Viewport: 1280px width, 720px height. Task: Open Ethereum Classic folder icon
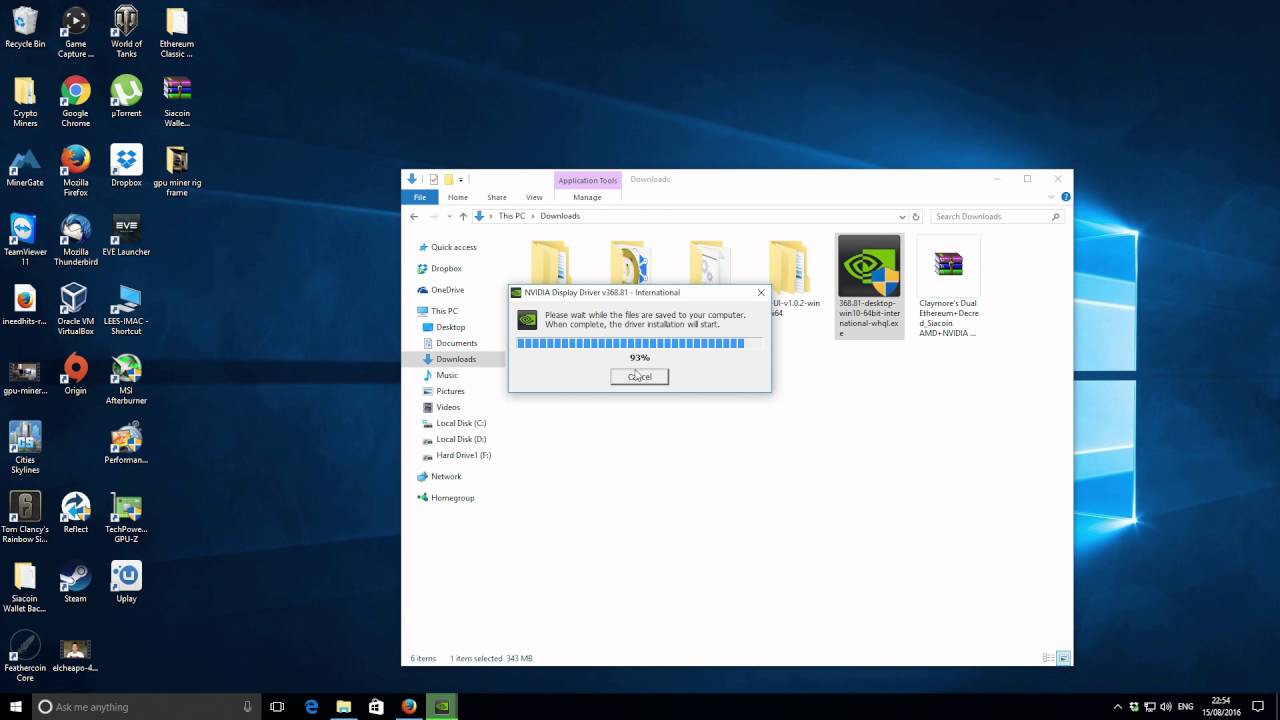tap(176, 32)
